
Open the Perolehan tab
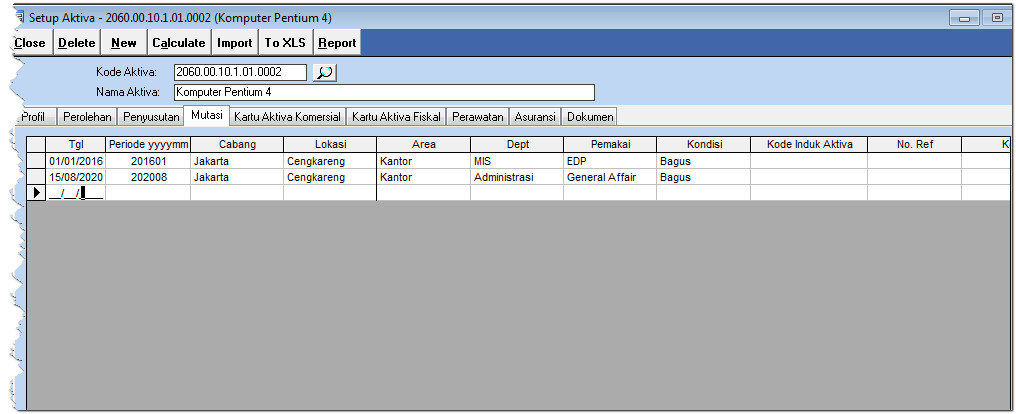coord(87,117)
